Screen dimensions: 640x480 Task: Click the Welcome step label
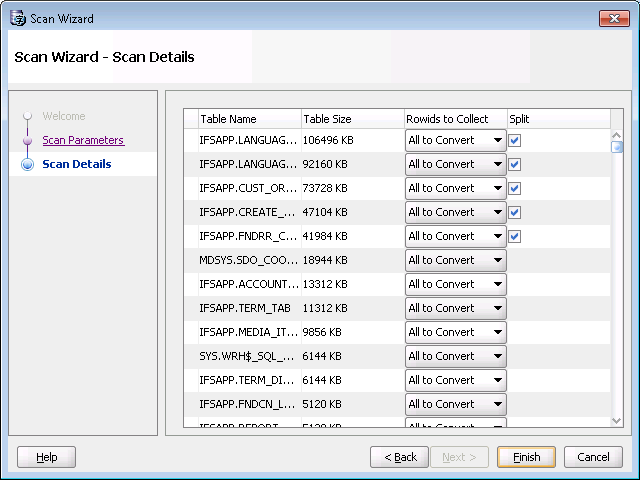[64, 116]
